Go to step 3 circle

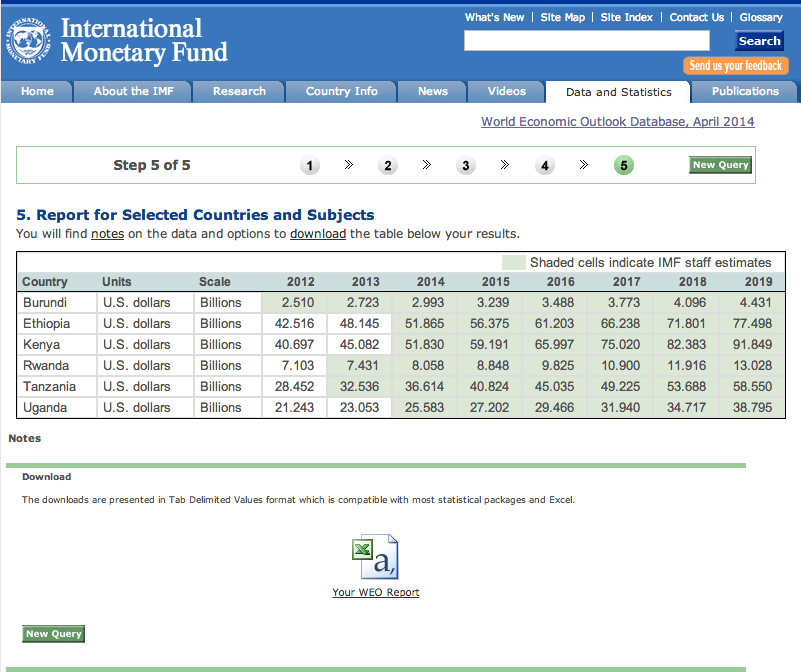(x=466, y=166)
